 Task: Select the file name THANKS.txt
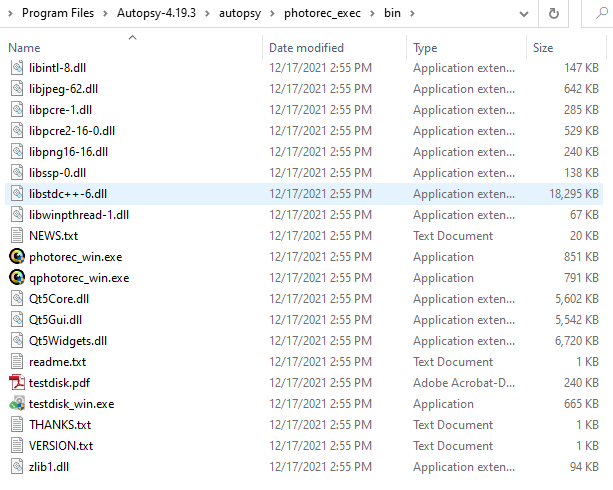point(60,425)
